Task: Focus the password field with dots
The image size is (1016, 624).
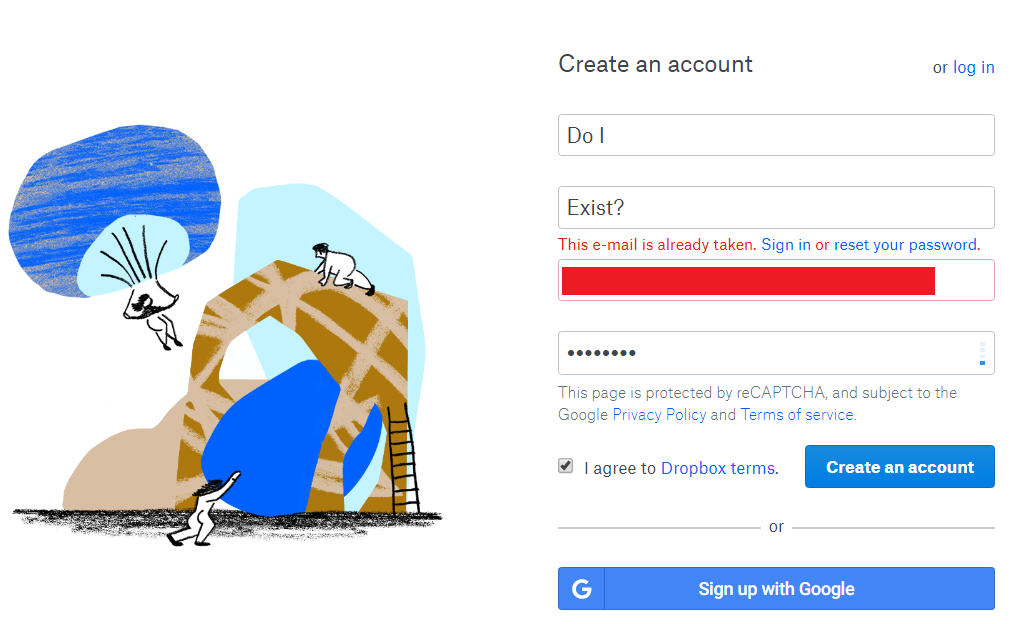Action: coord(776,353)
